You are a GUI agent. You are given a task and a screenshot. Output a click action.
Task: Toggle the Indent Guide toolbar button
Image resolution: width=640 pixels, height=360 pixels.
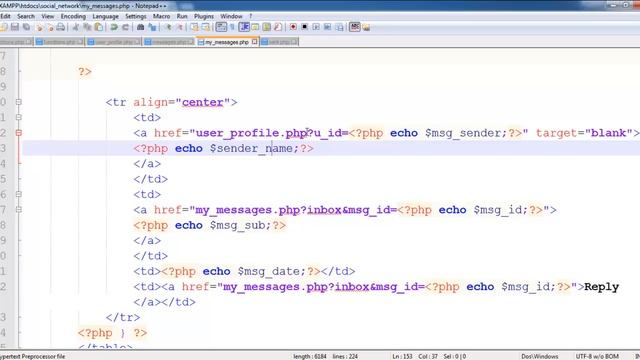pyautogui.click(x=244, y=27)
